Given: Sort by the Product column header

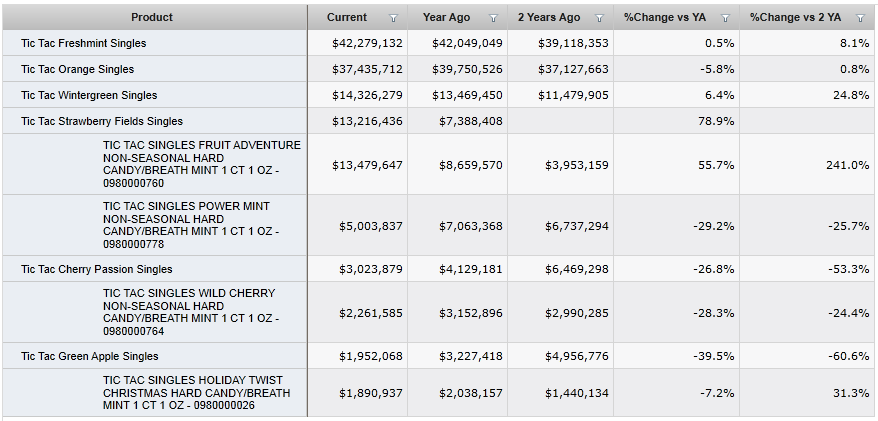Looking at the screenshot, I should (x=152, y=17).
